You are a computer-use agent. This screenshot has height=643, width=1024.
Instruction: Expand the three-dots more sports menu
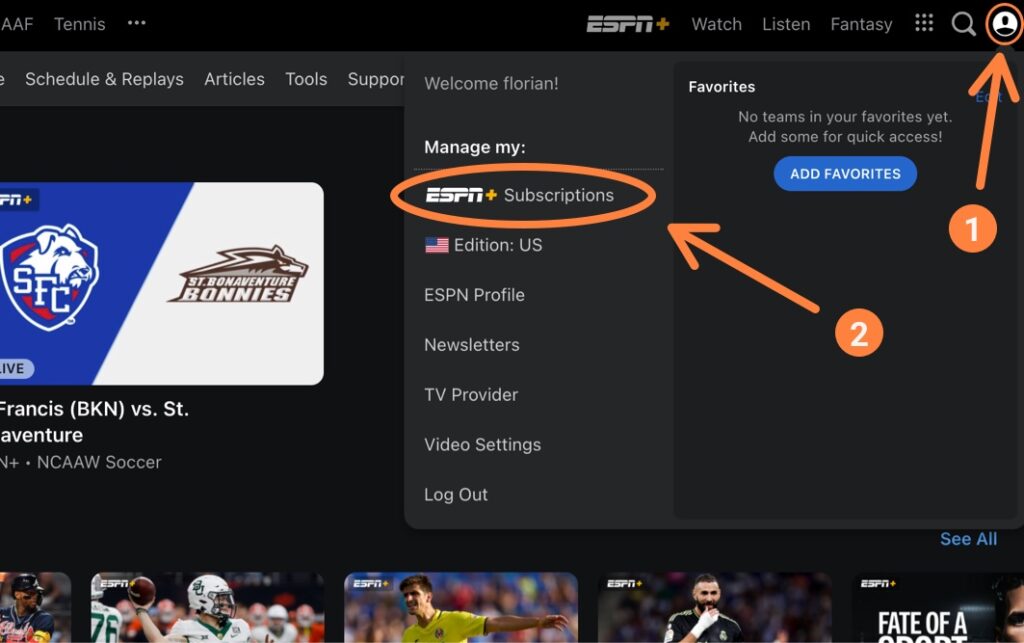point(136,23)
